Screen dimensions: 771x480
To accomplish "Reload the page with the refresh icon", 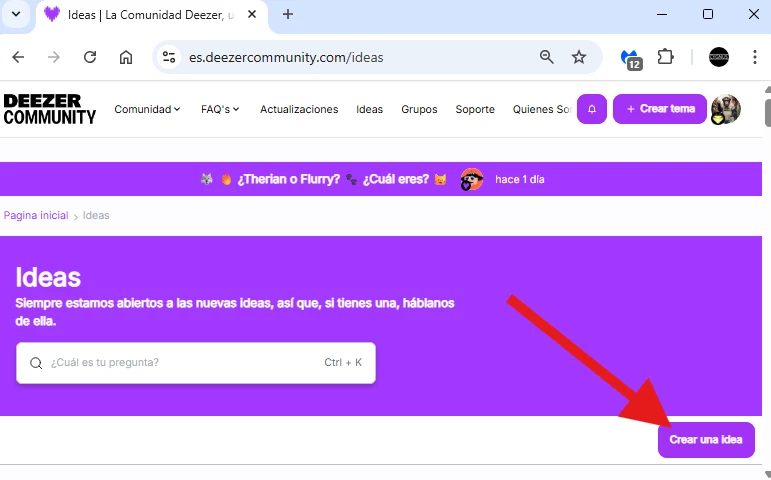I will coord(90,57).
